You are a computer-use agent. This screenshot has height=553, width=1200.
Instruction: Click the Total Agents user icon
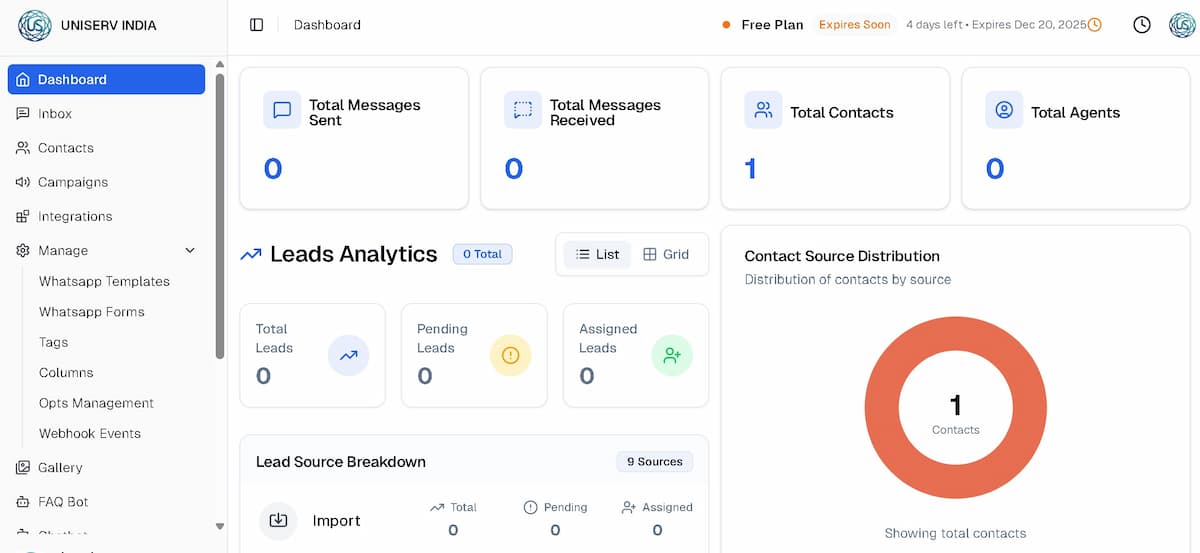pos(1004,110)
